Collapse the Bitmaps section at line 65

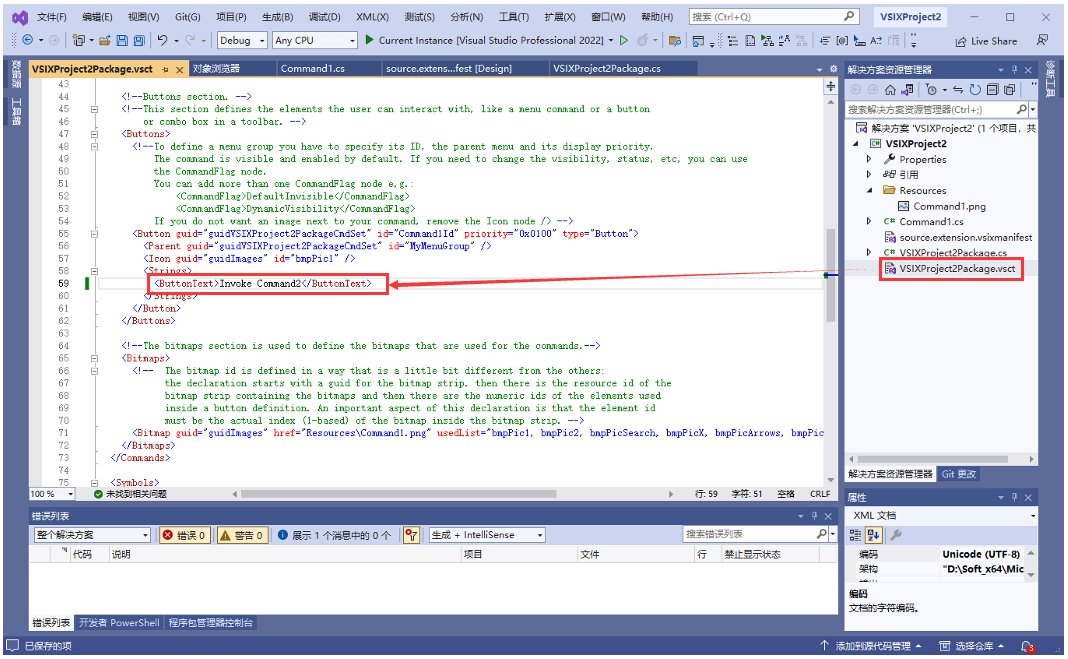(94, 358)
